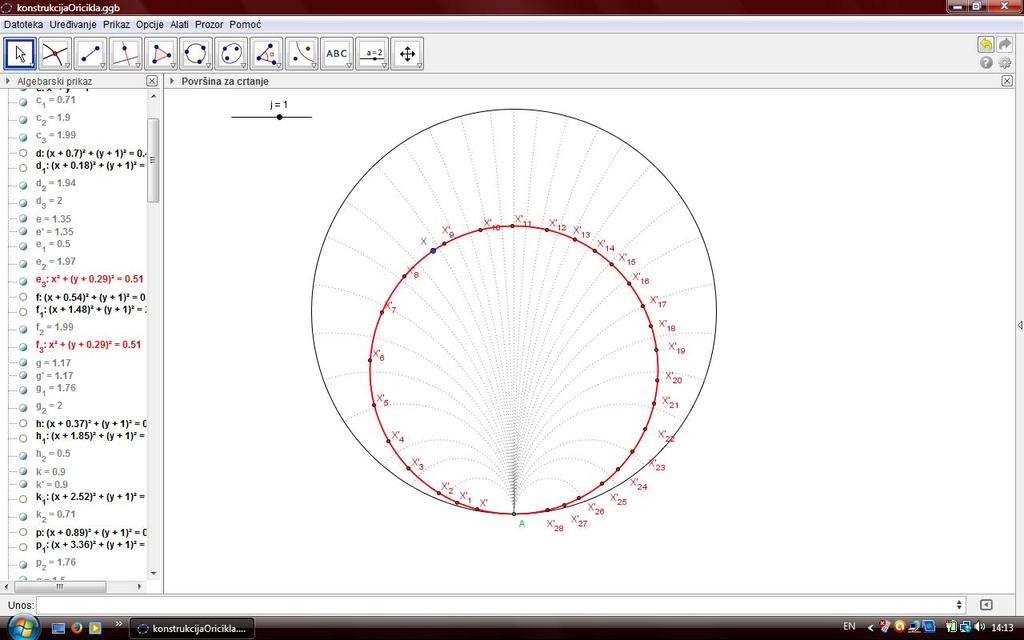1024x640 pixels.
Task: Click the volume speaker tray icon
Action: coord(978,627)
